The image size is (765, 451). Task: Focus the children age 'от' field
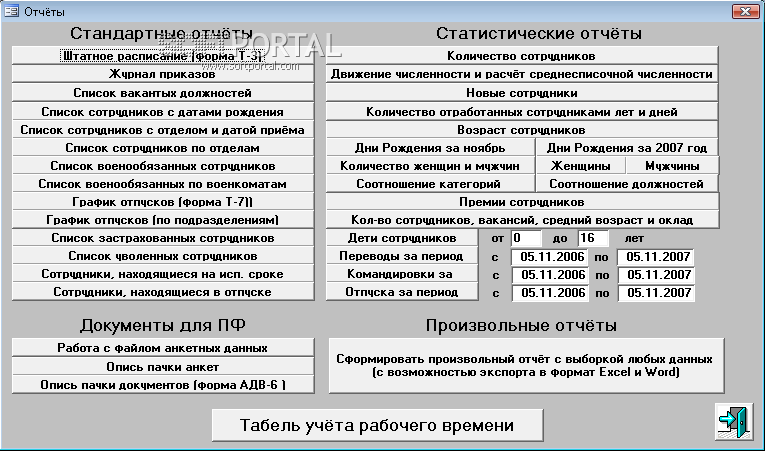(x=526, y=238)
